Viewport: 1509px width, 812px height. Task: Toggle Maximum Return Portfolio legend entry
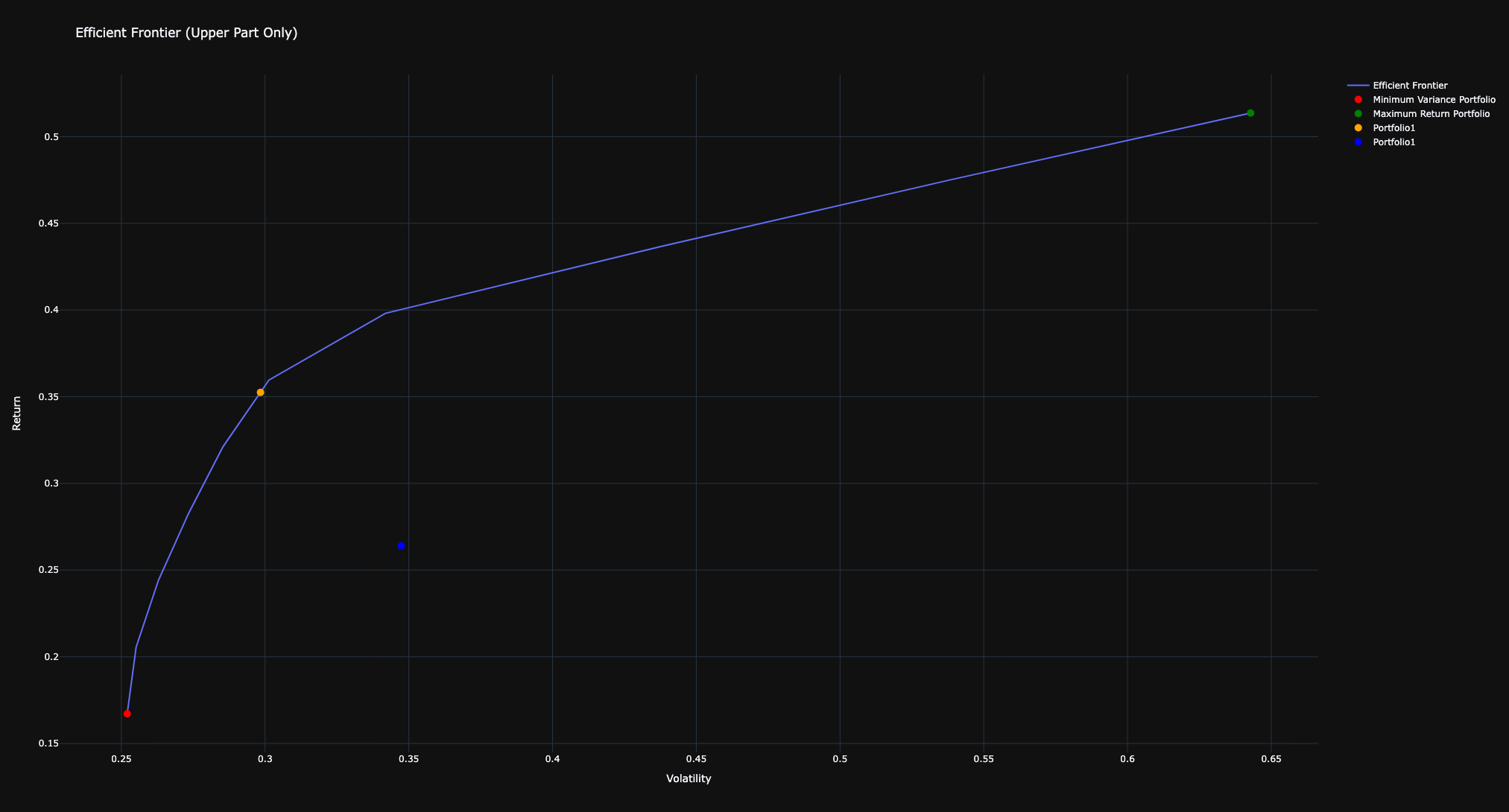[x=1431, y=114]
